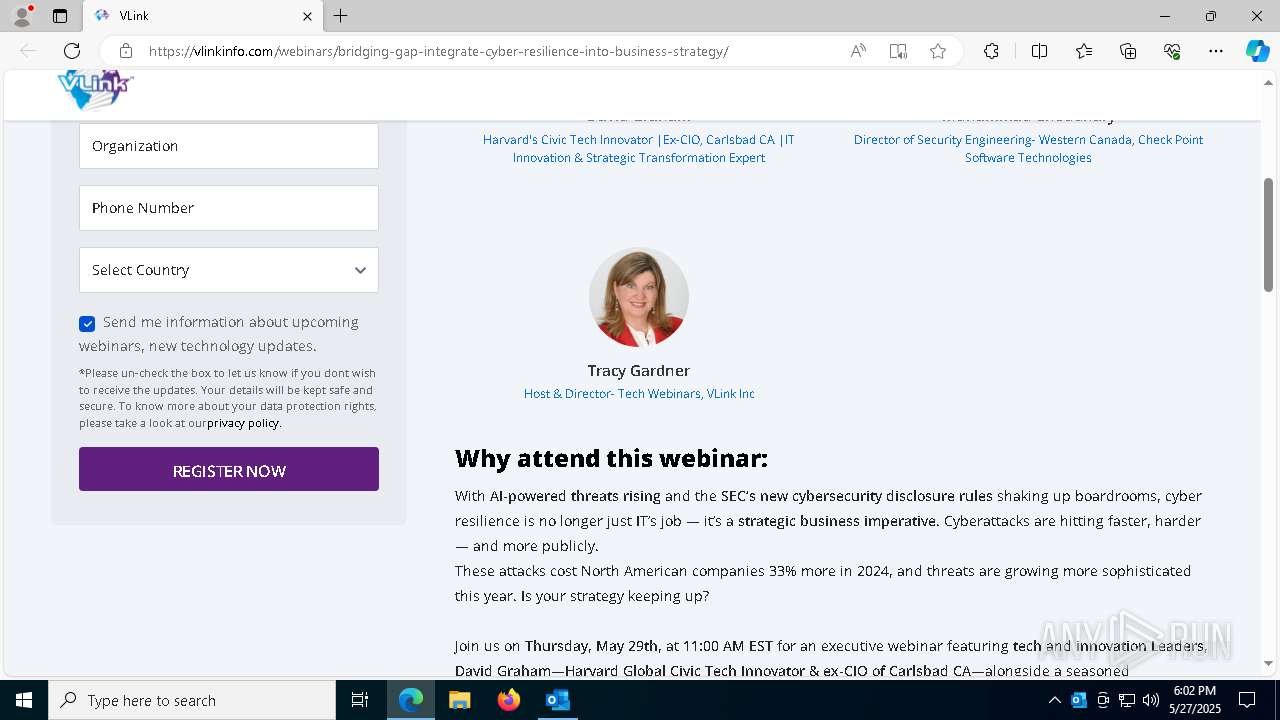Open browser Extensions icon
This screenshot has width=1280, height=720.
click(x=991, y=51)
